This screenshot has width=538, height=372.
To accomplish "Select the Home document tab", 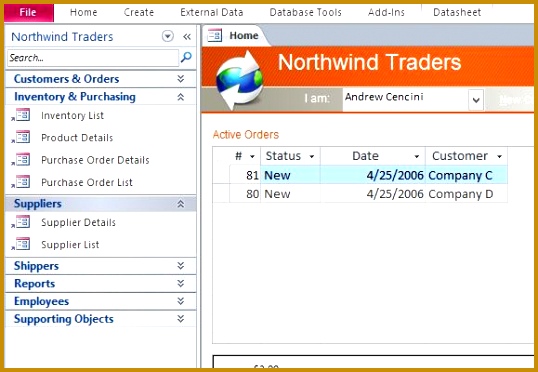I will (x=236, y=35).
